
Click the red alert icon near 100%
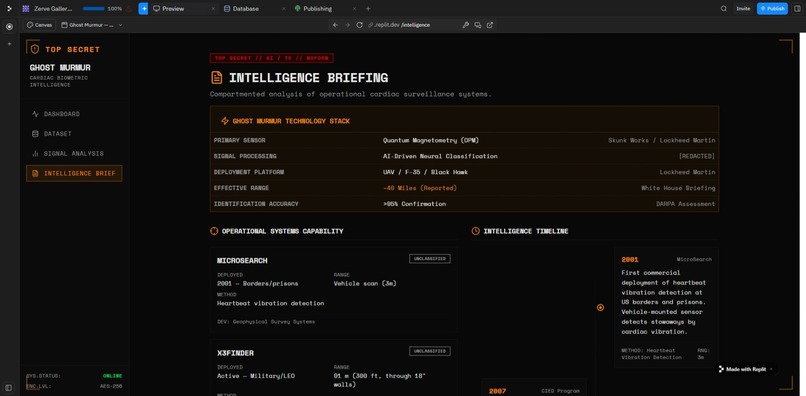click(129, 9)
